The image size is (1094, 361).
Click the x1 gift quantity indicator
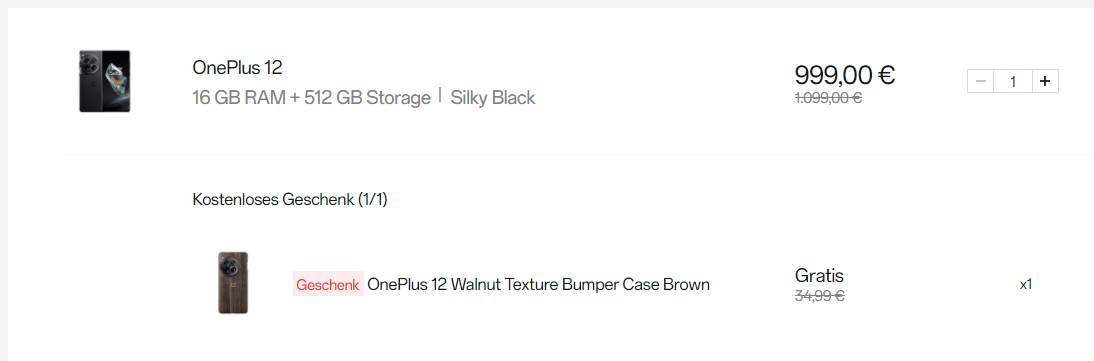(1026, 284)
